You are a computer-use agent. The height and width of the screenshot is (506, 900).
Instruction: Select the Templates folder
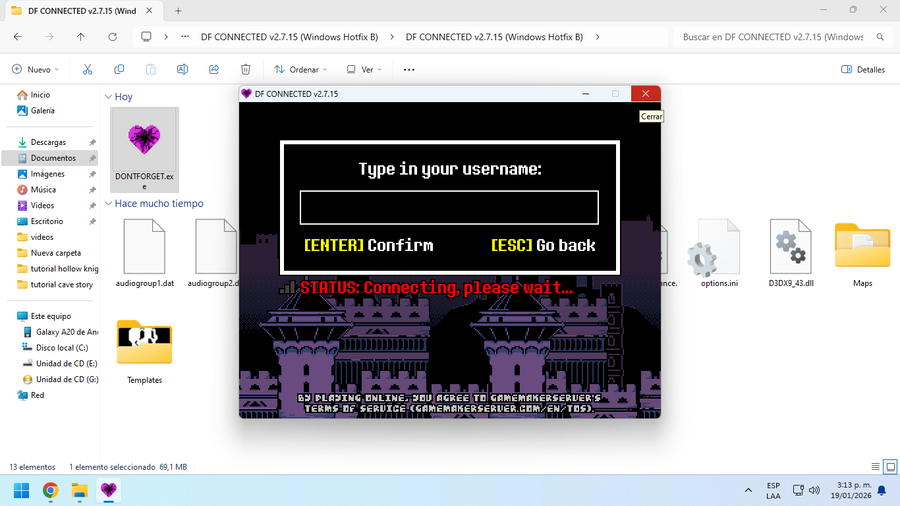[x=144, y=351]
